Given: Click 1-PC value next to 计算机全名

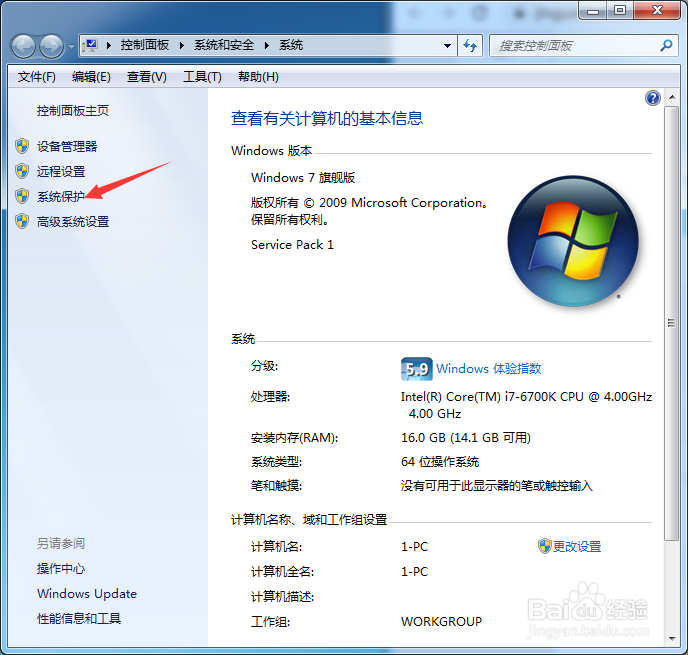Looking at the screenshot, I should coord(414,572).
